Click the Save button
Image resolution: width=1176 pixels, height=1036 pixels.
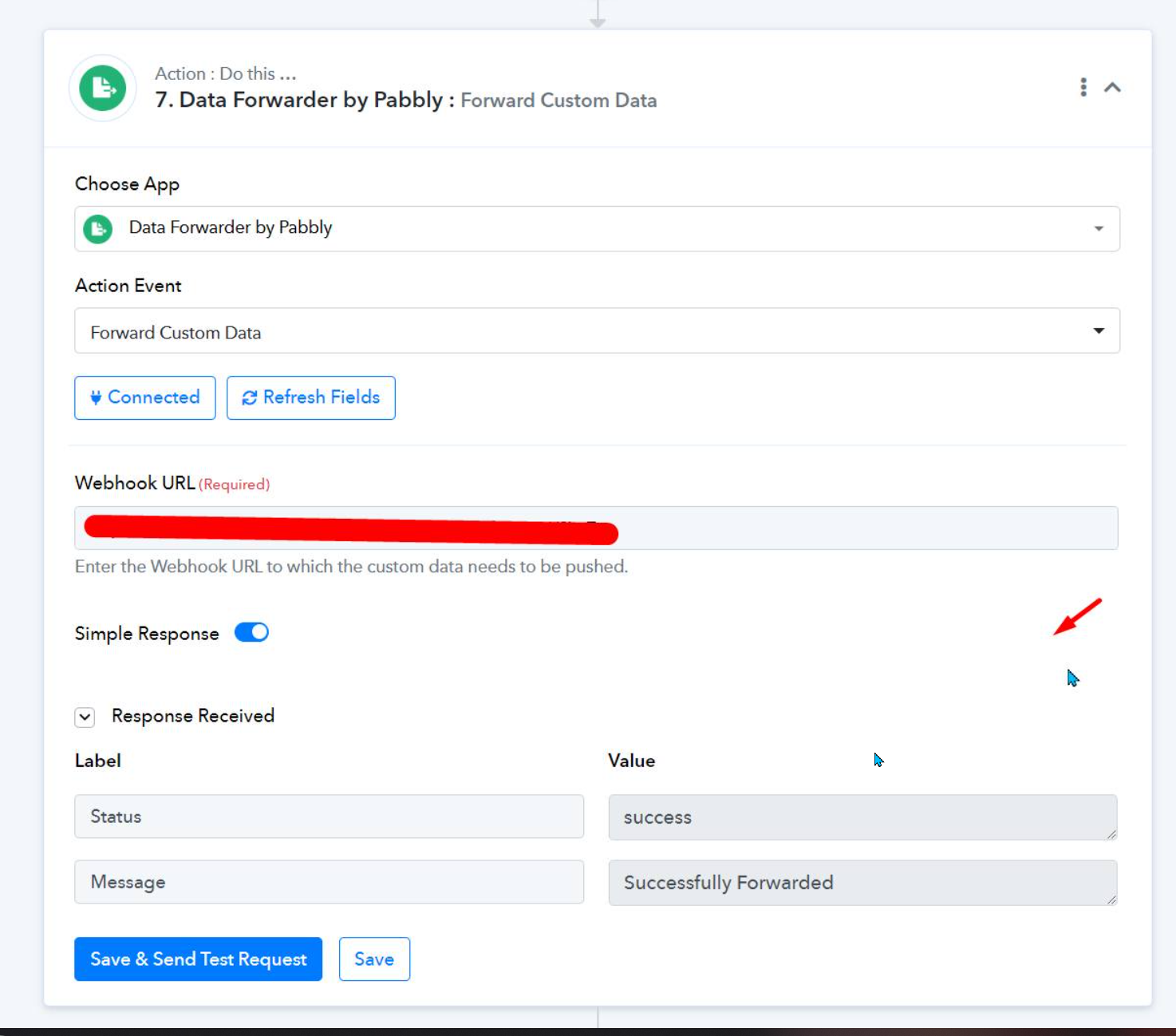click(374, 959)
